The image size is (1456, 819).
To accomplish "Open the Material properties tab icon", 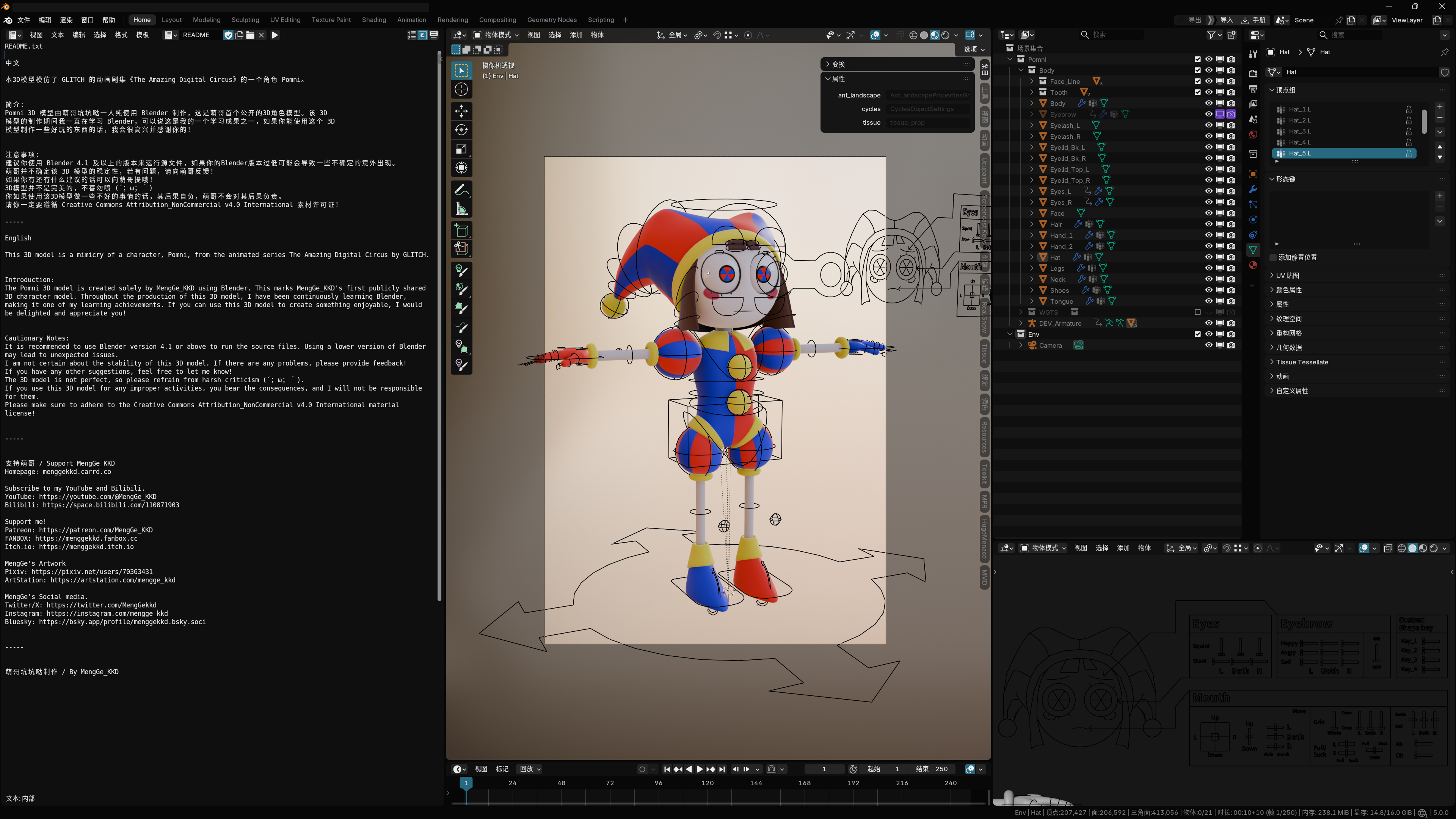I will click(x=1253, y=265).
